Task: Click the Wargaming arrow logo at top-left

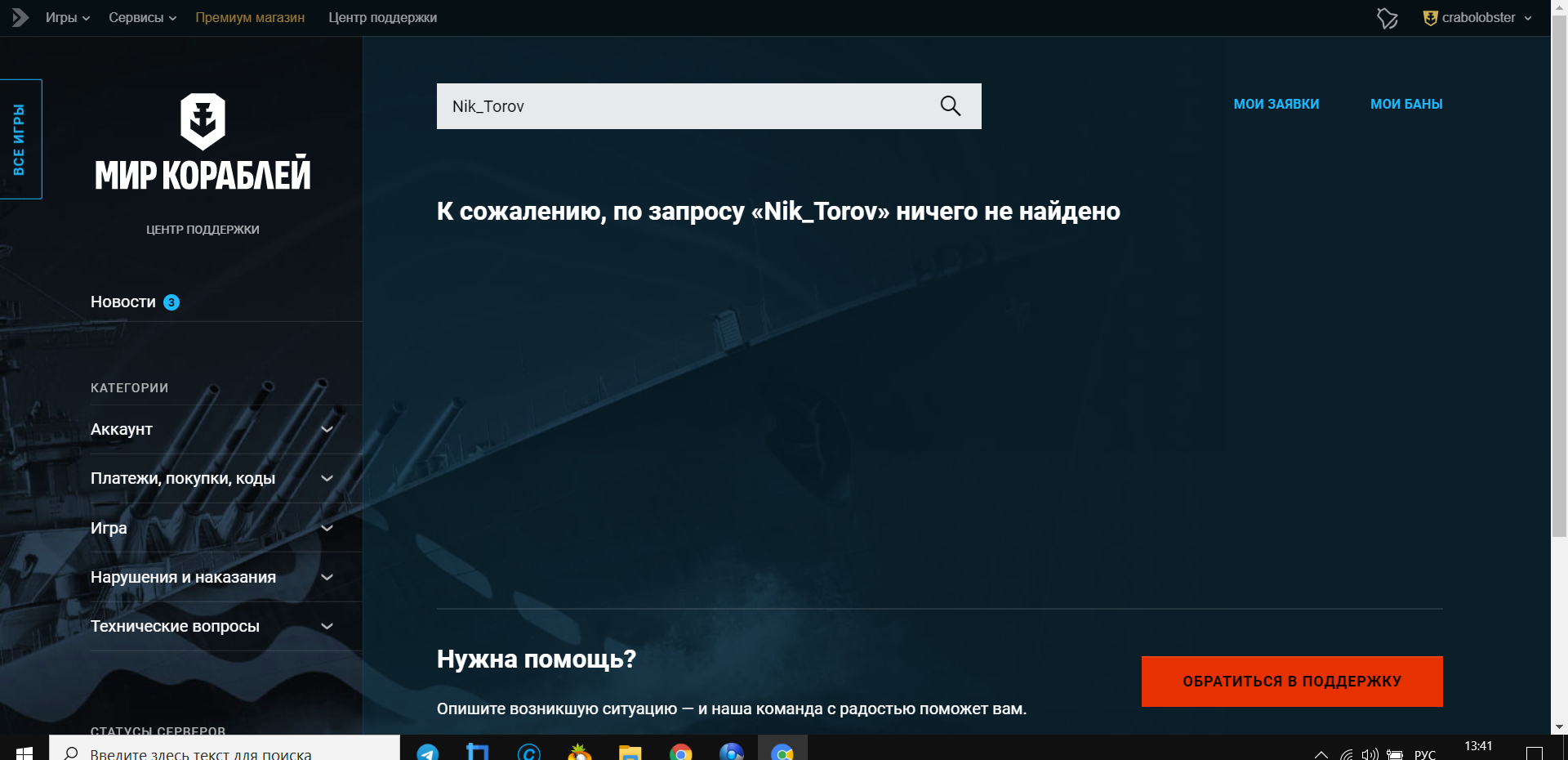Action: [x=20, y=17]
